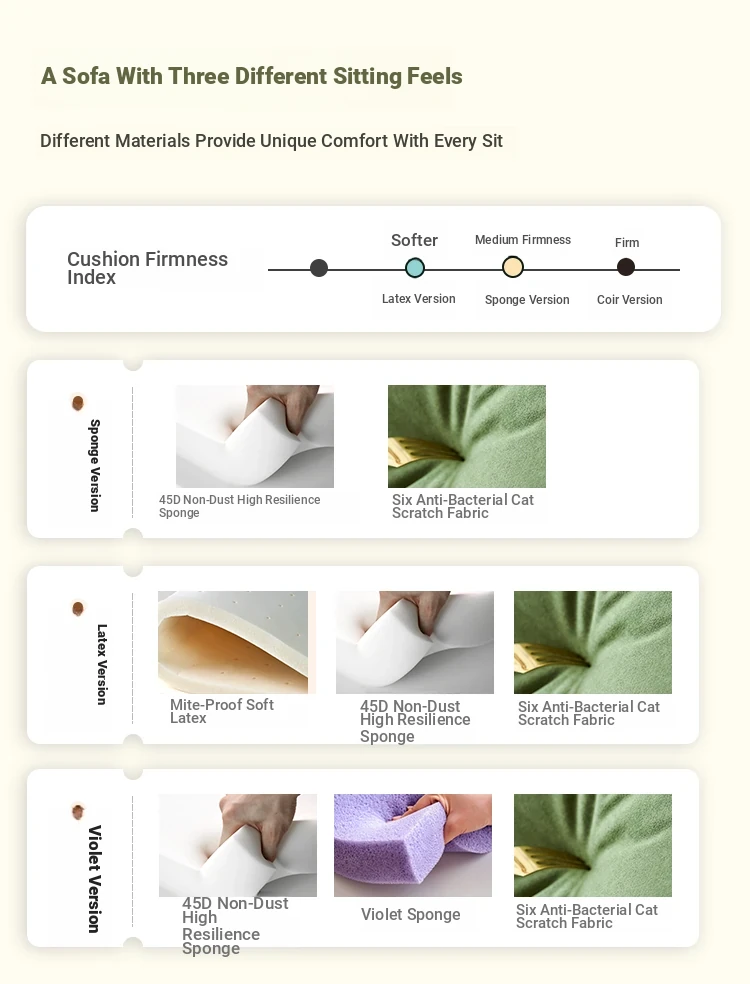Image resolution: width=750 pixels, height=984 pixels.
Task: Select the cream Medium Firmness dot
Action: [513, 267]
